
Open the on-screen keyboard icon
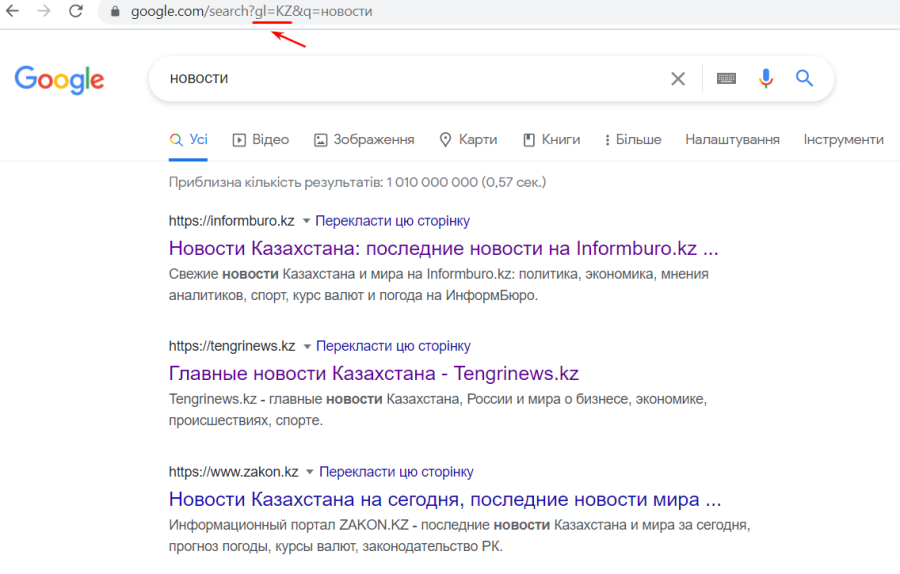pyautogui.click(x=726, y=79)
